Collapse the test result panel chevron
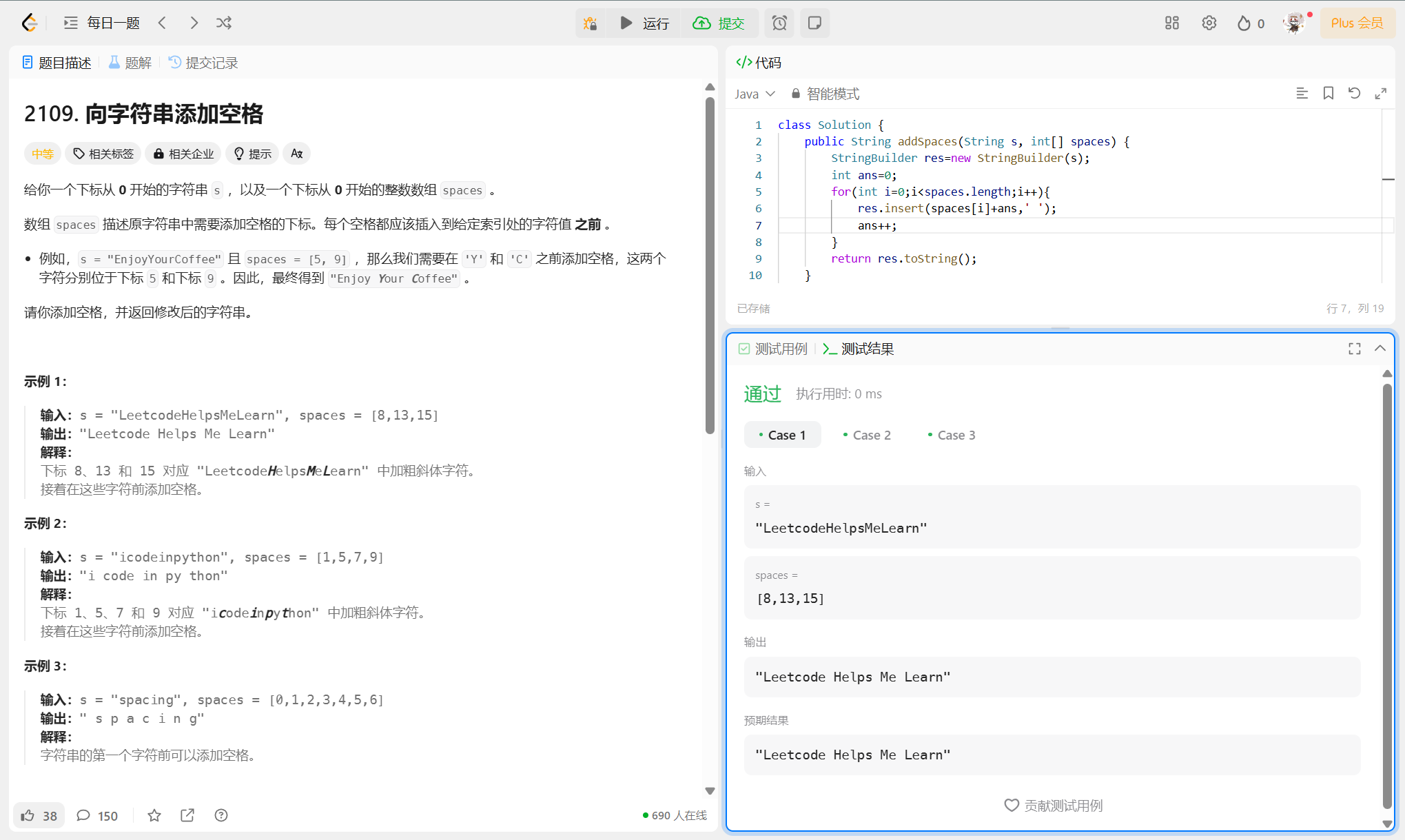 1380,349
